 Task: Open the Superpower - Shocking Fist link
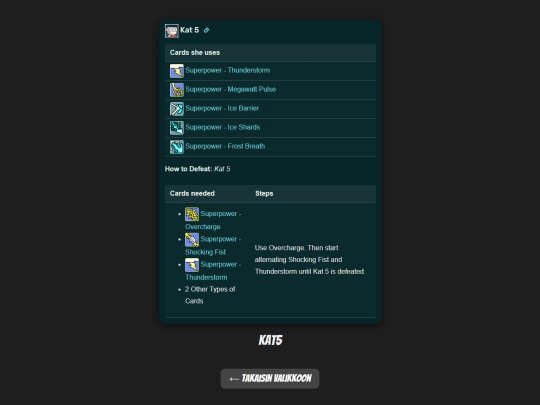point(213,246)
